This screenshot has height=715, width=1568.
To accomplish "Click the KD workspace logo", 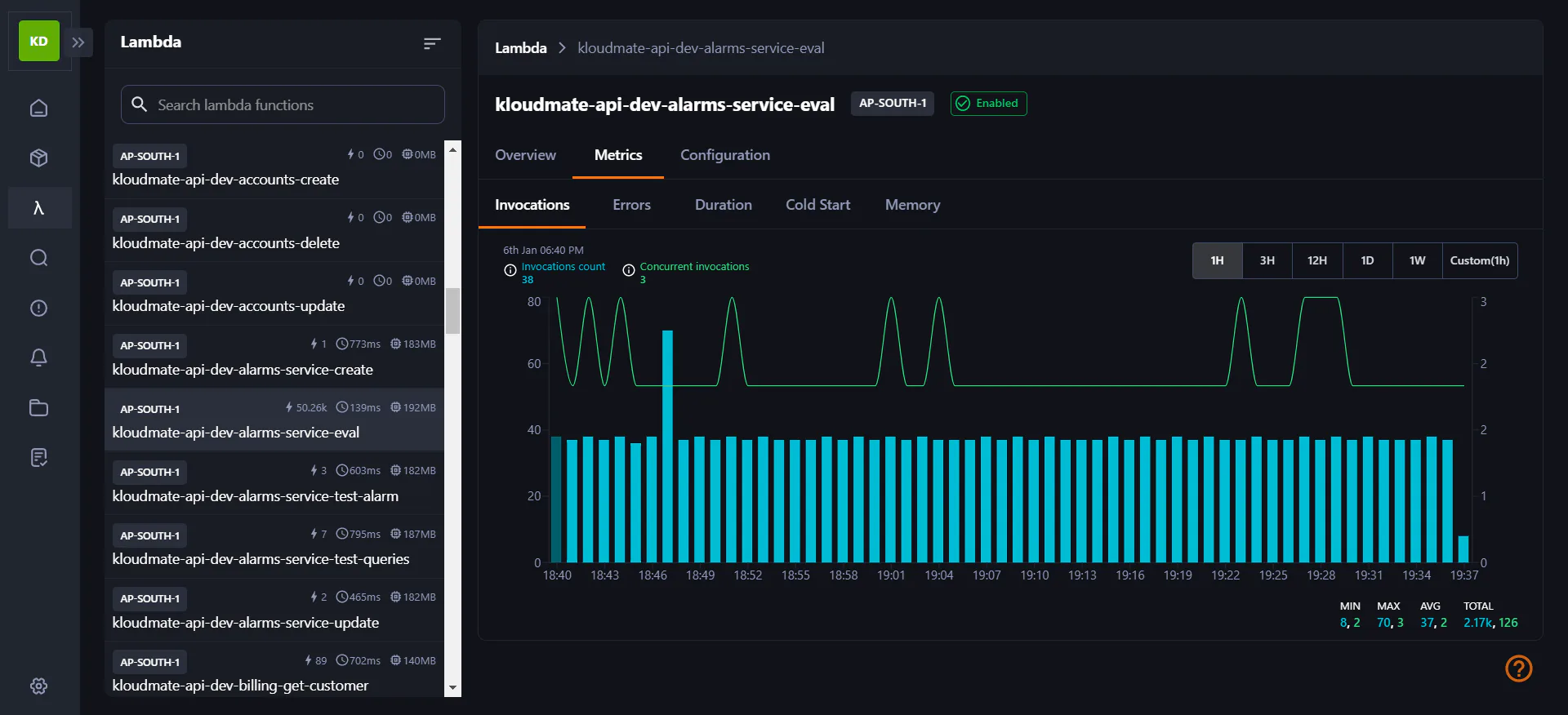I will (x=39, y=41).
